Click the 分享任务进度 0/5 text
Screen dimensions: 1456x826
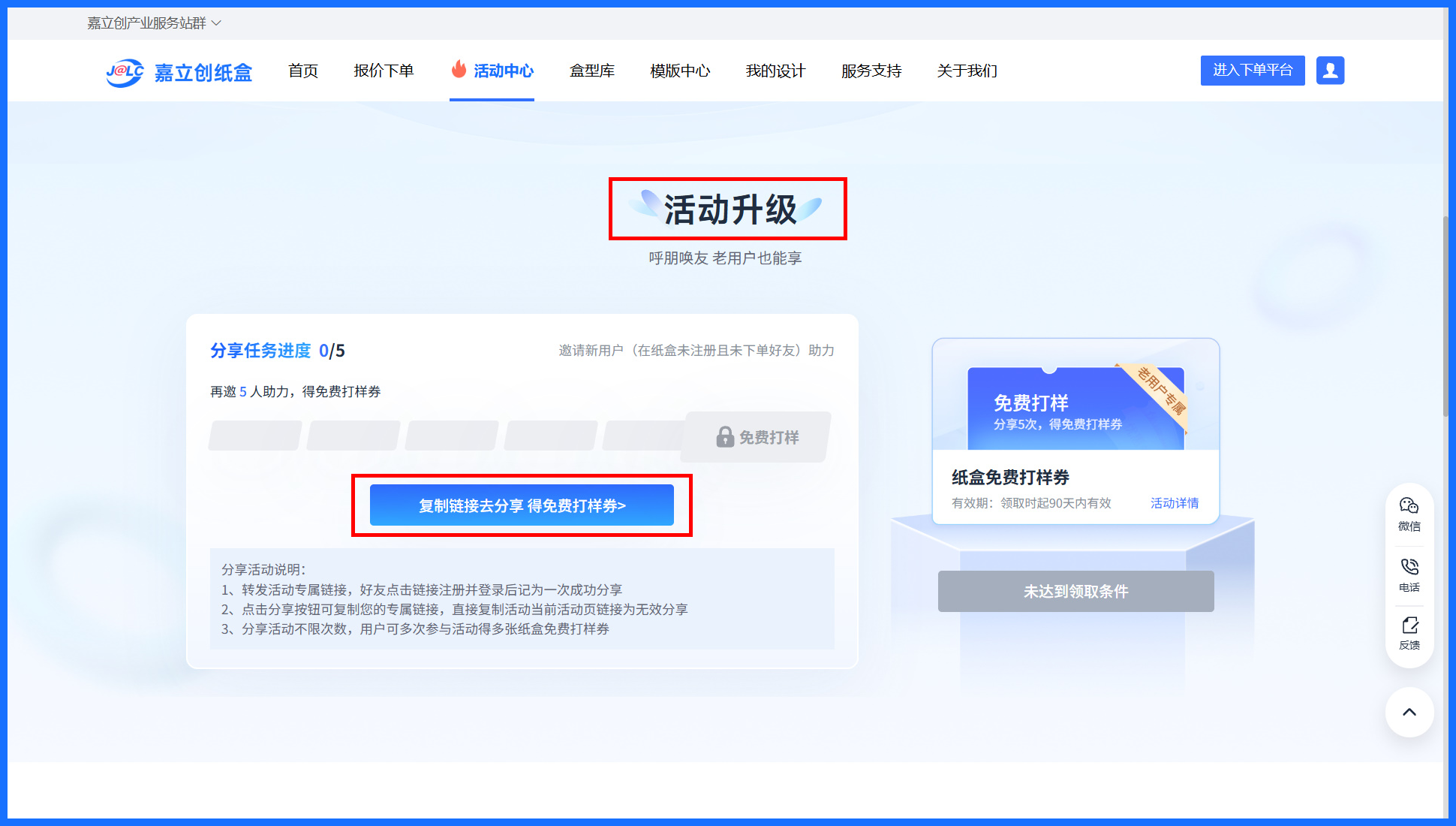pyautogui.click(x=278, y=351)
